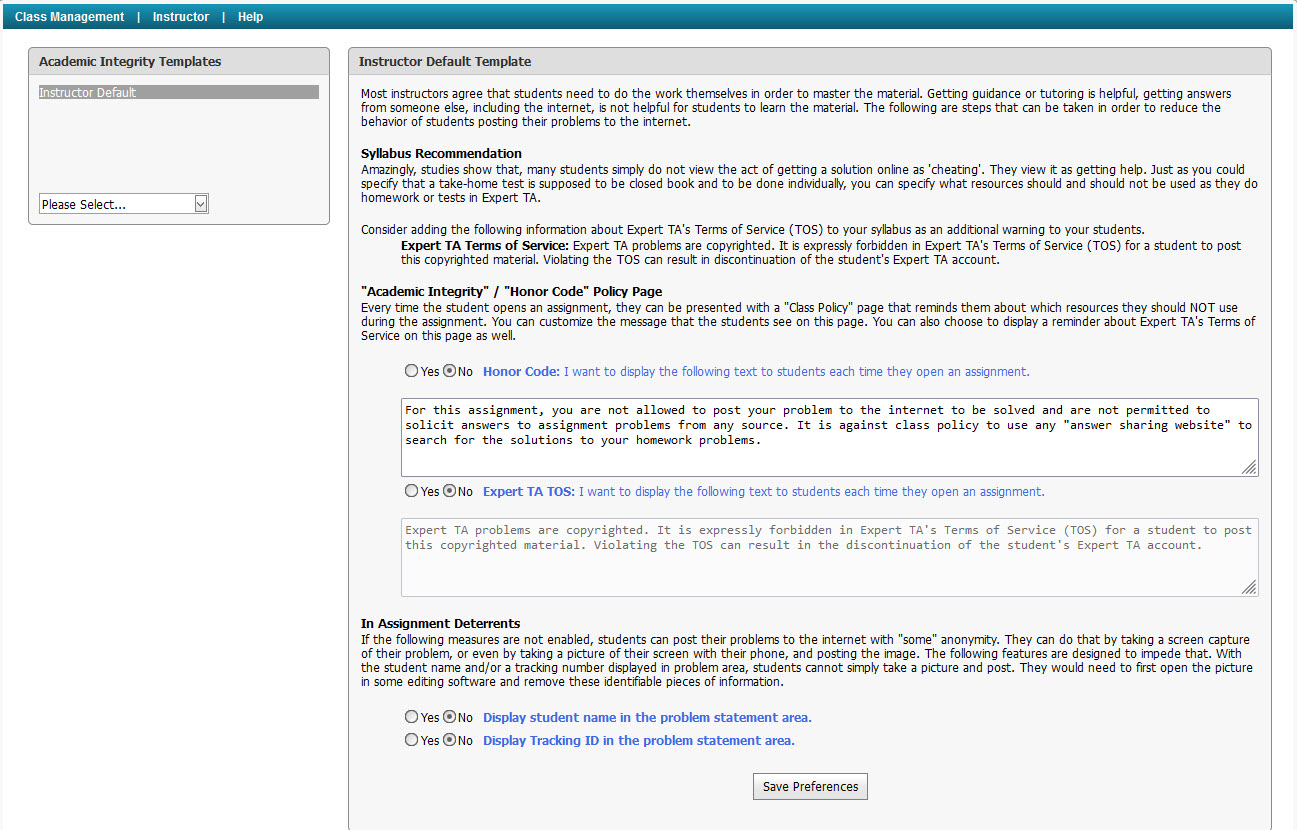The height and width of the screenshot is (830, 1297).
Task: Click 'Display student name in the problem statement area.'
Action: (x=647, y=717)
